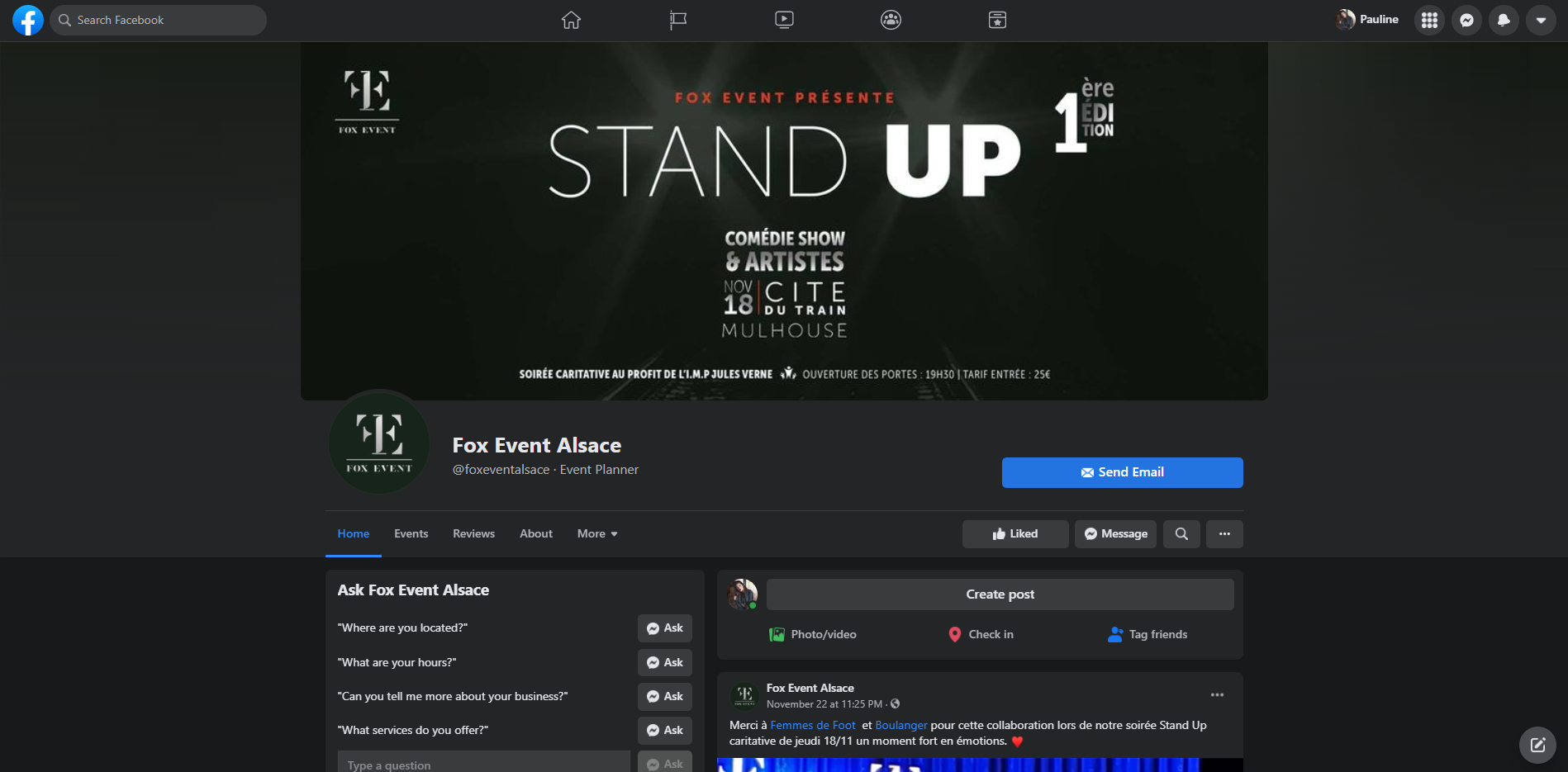View the Stand Up cover photo

[784, 221]
